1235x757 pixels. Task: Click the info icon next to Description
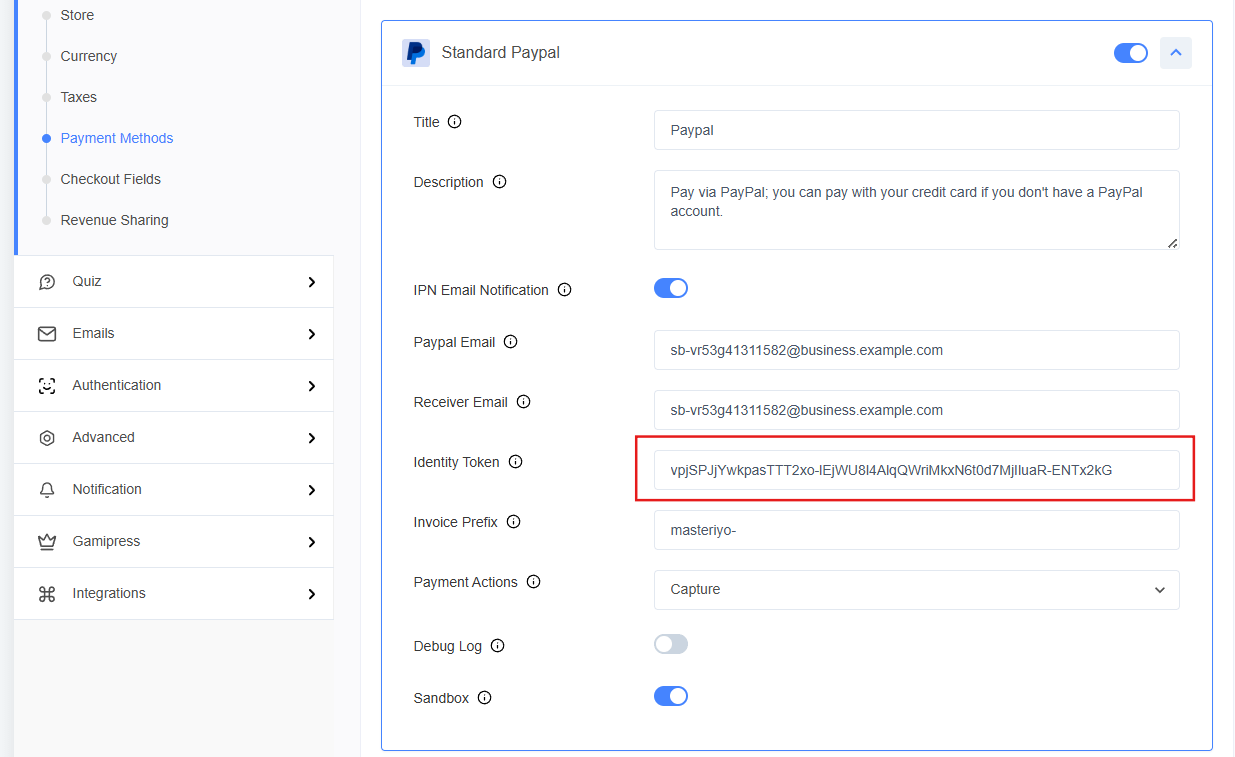click(x=499, y=182)
